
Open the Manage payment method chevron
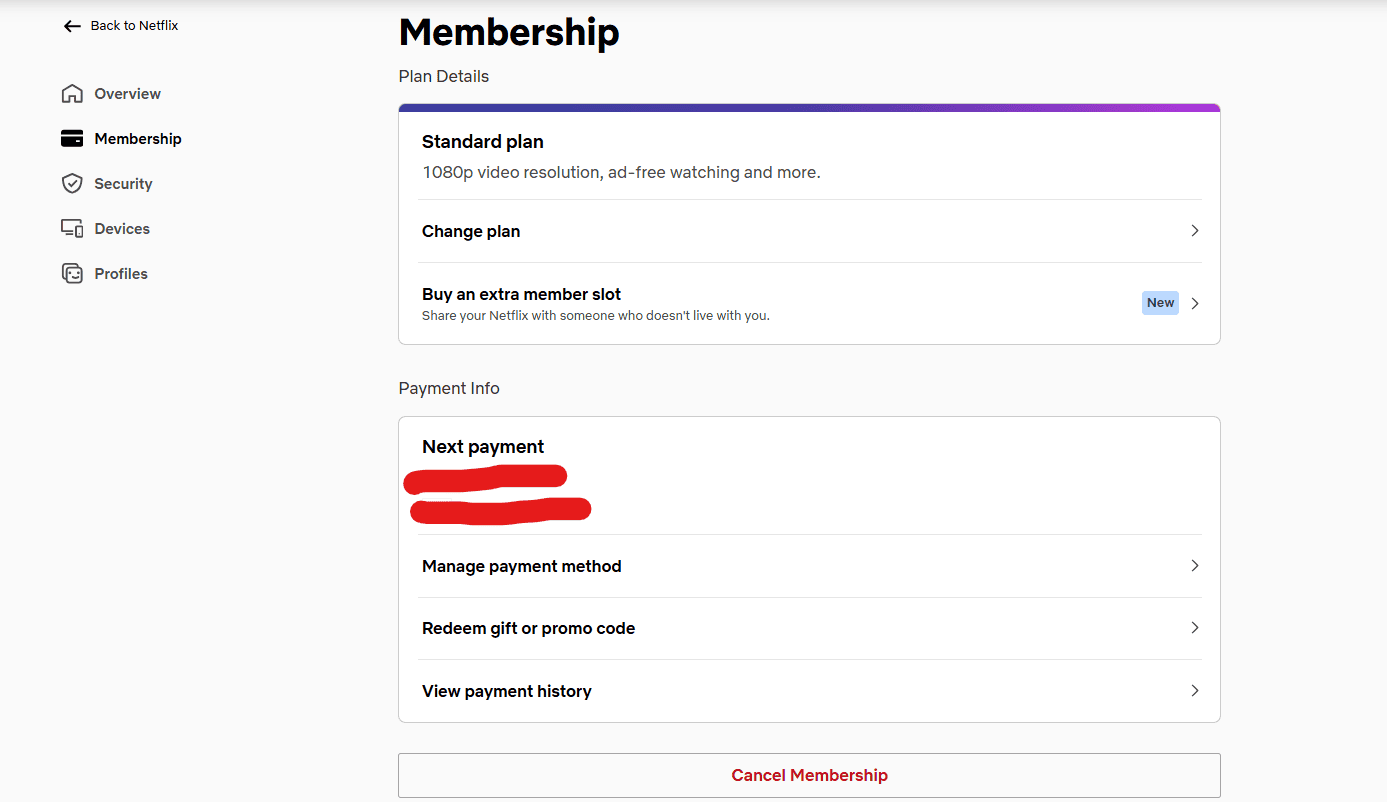1194,566
